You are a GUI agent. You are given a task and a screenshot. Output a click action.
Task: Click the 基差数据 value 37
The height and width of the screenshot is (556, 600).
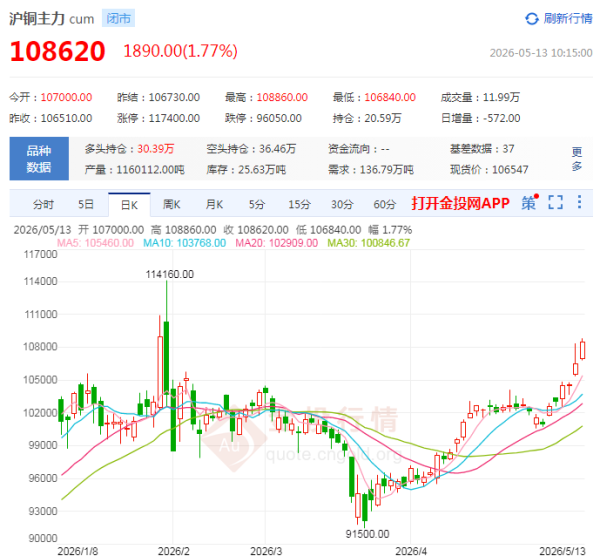tap(508, 148)
